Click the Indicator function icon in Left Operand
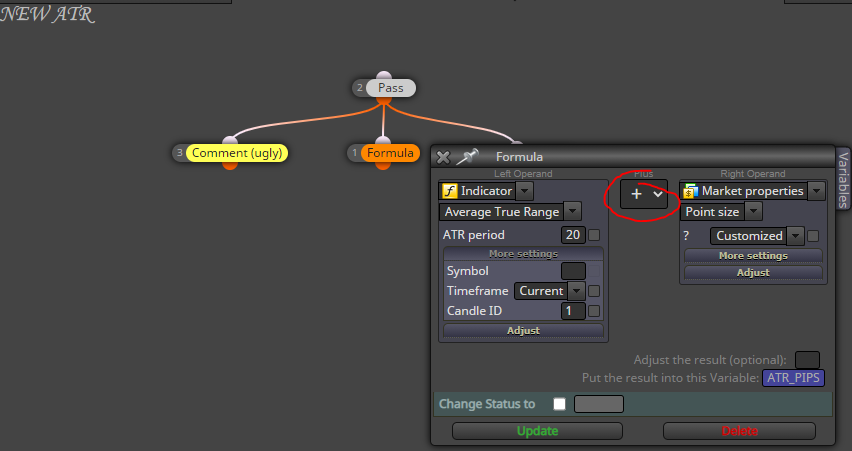This screenshot has width=852, height=451. pyautogui.click(x=450, y=191)
